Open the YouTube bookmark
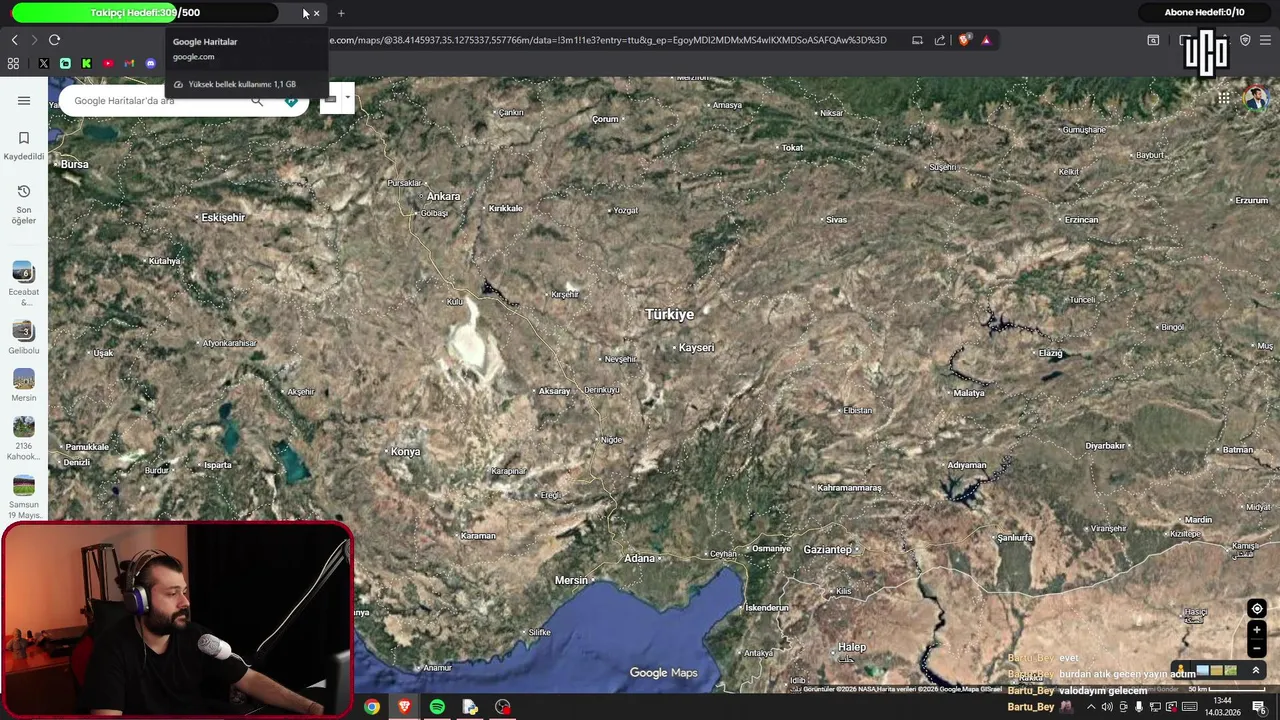Screen dimensions: 1280x720 coord(108,63)
